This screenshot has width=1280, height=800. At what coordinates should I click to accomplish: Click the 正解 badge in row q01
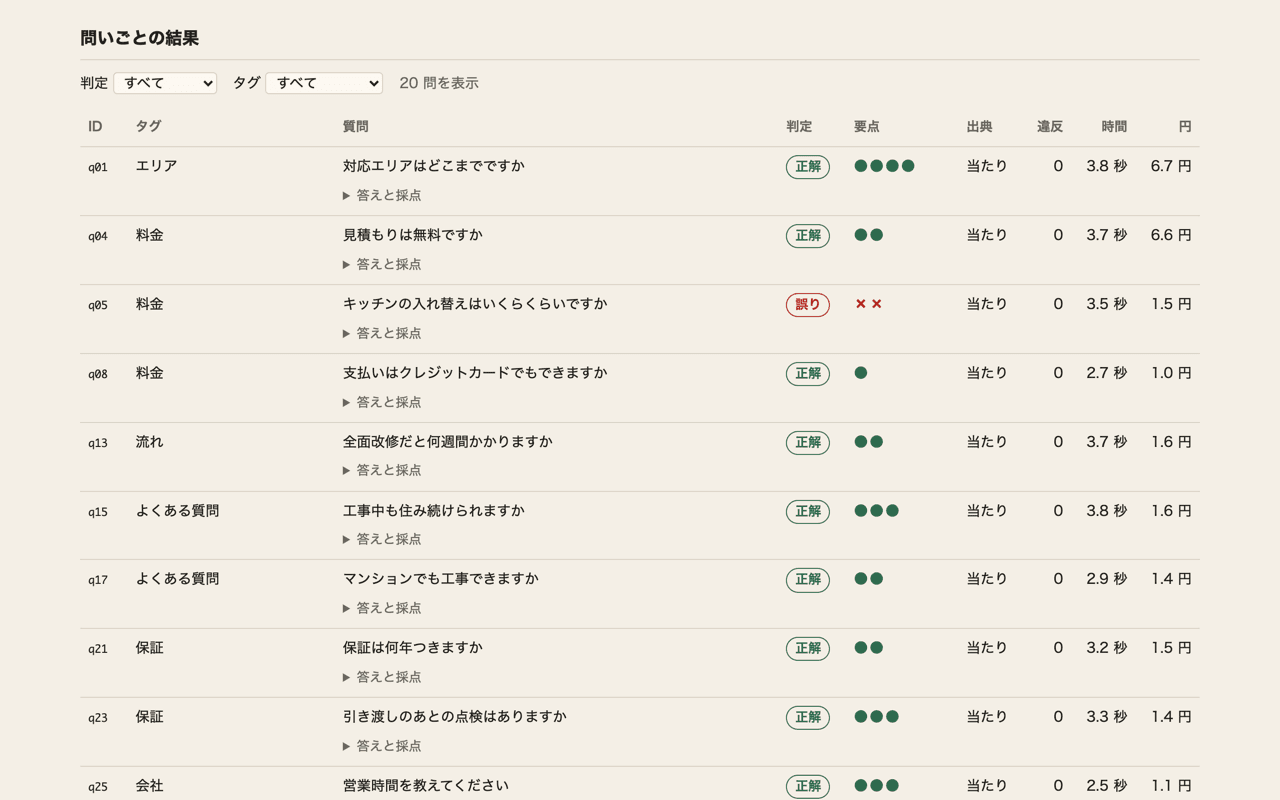click(808, 167)
